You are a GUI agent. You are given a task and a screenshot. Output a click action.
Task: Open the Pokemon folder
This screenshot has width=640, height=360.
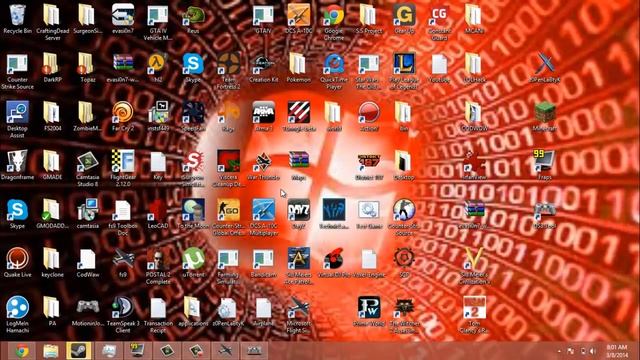coord(298,68)
